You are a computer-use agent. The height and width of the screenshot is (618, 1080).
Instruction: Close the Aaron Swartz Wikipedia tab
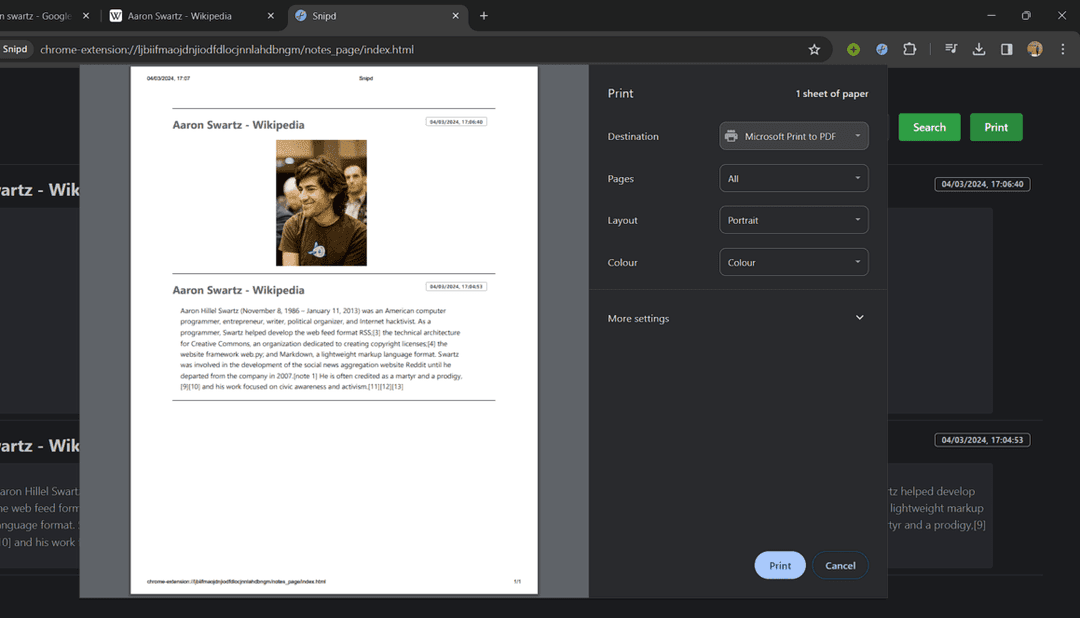point(271,16)
